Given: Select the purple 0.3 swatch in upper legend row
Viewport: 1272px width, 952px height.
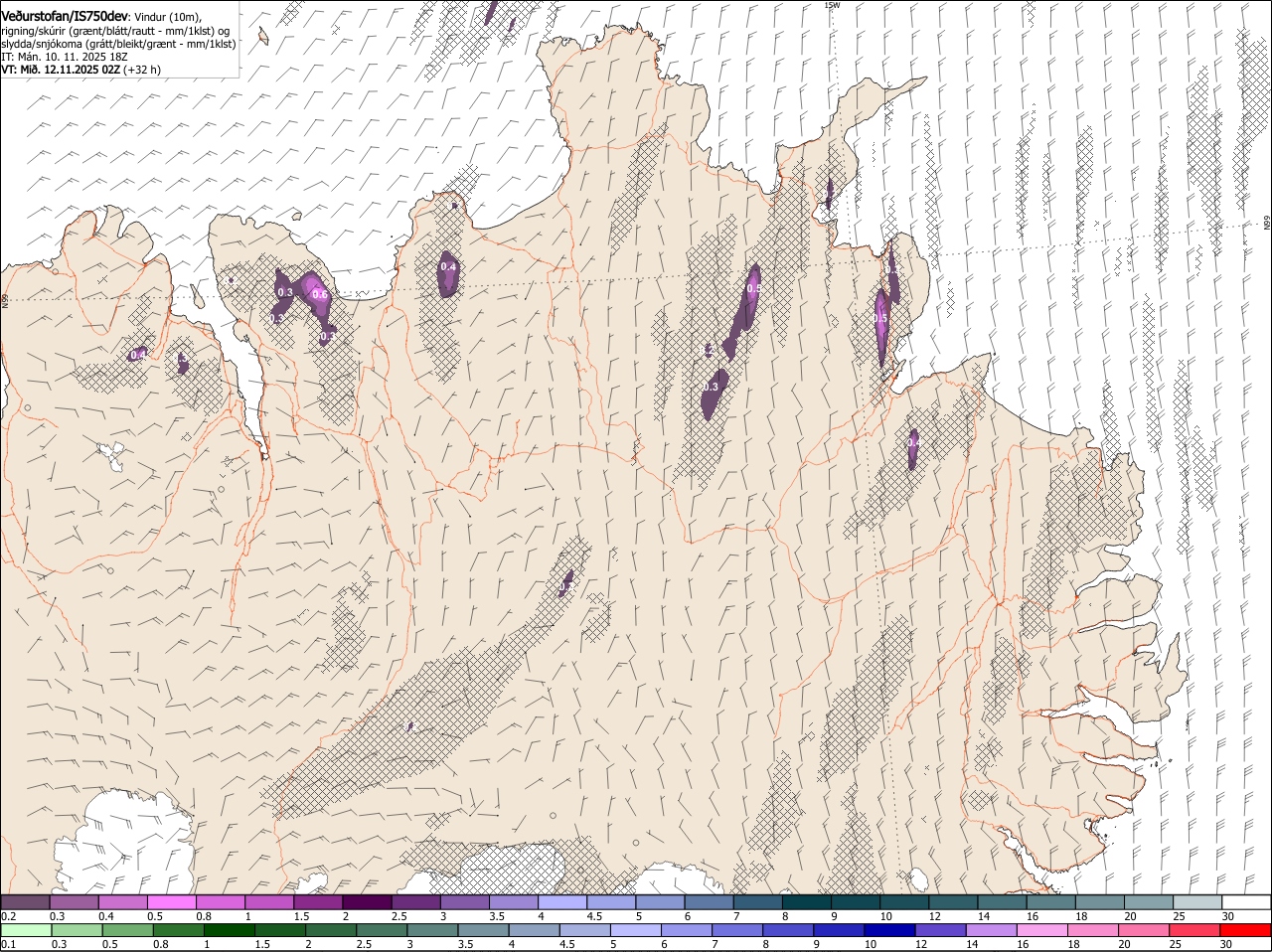Looking at the screenshot, I should tap(75, 901).
